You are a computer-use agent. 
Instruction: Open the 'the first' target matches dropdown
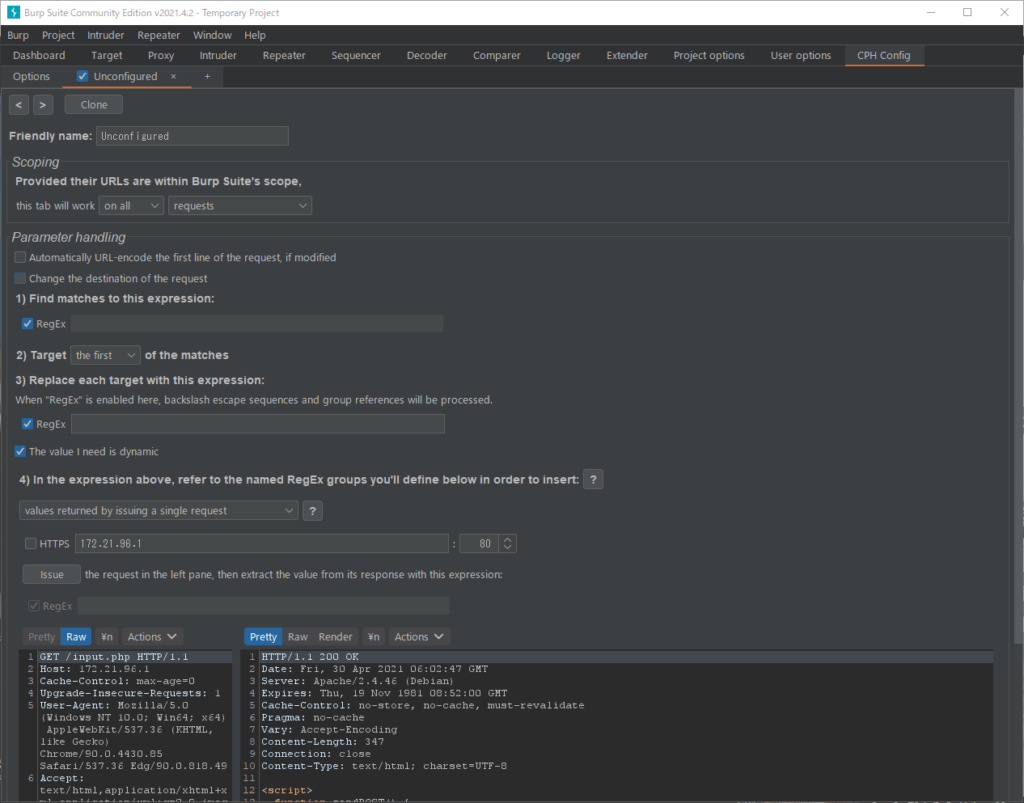coord(105,354)
